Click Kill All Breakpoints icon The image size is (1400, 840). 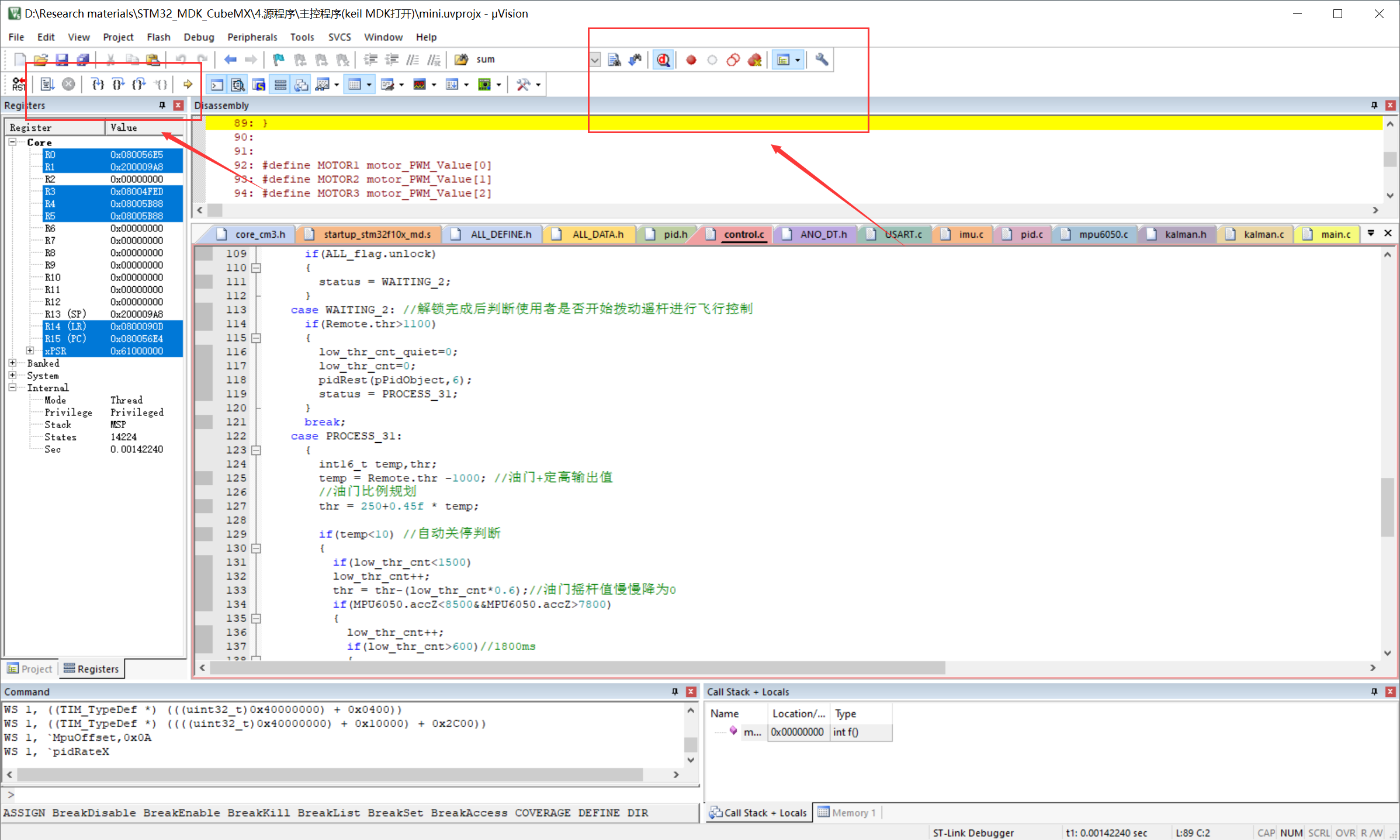[754, 60]
